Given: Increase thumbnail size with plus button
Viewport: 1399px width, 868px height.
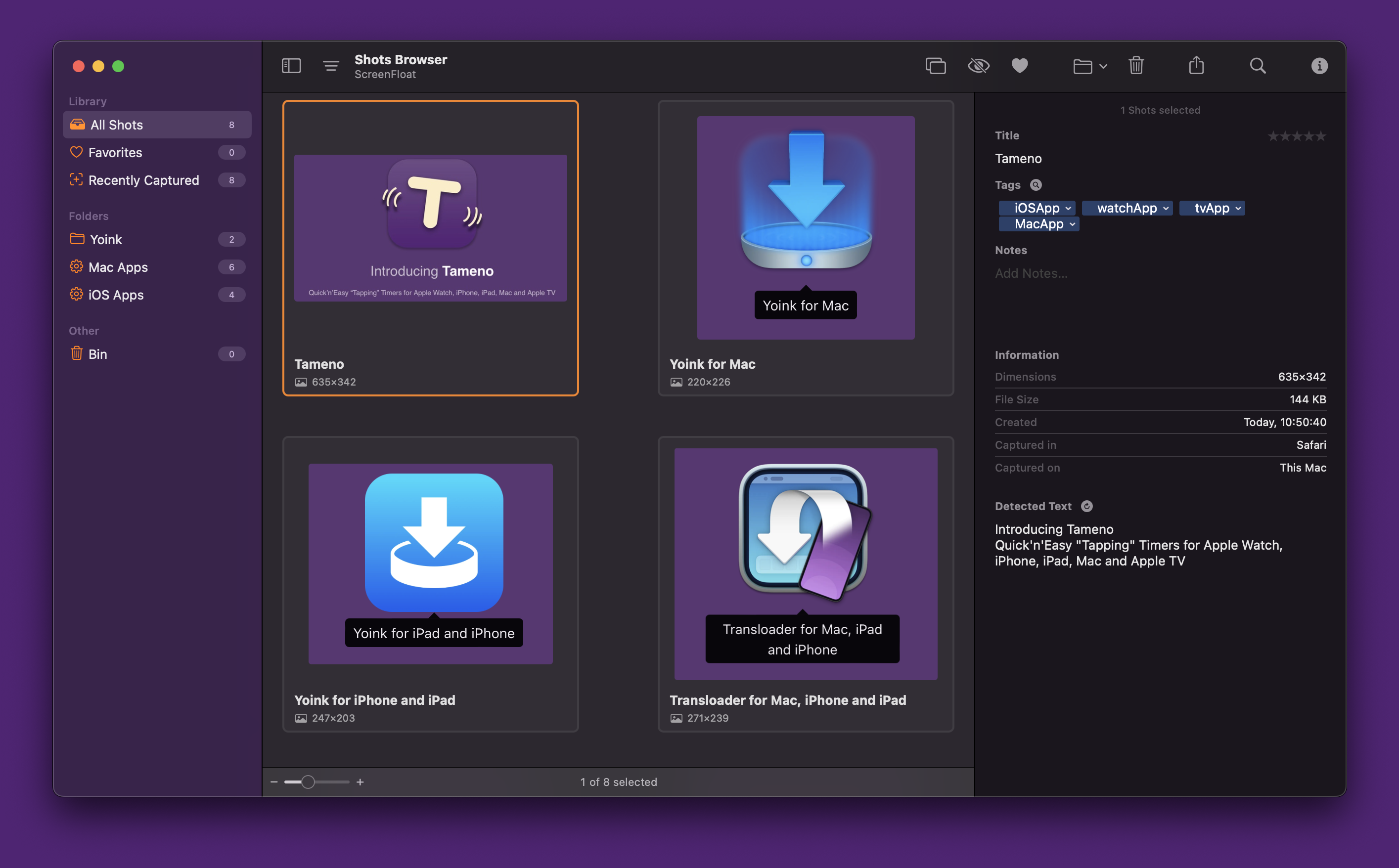Looking at the screenshot, I should [x=360, y=781].
